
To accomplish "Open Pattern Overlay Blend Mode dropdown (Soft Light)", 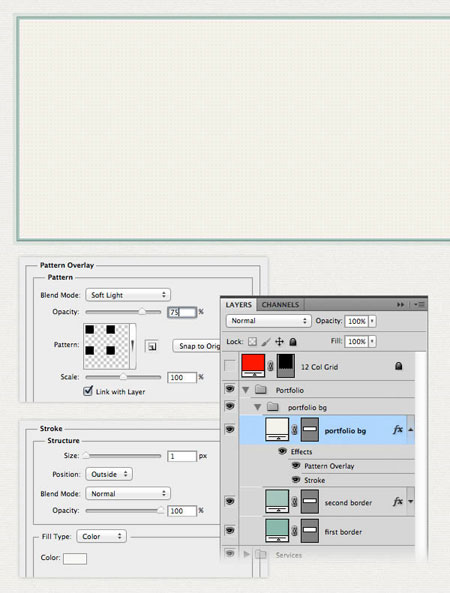I will [128, 295].
